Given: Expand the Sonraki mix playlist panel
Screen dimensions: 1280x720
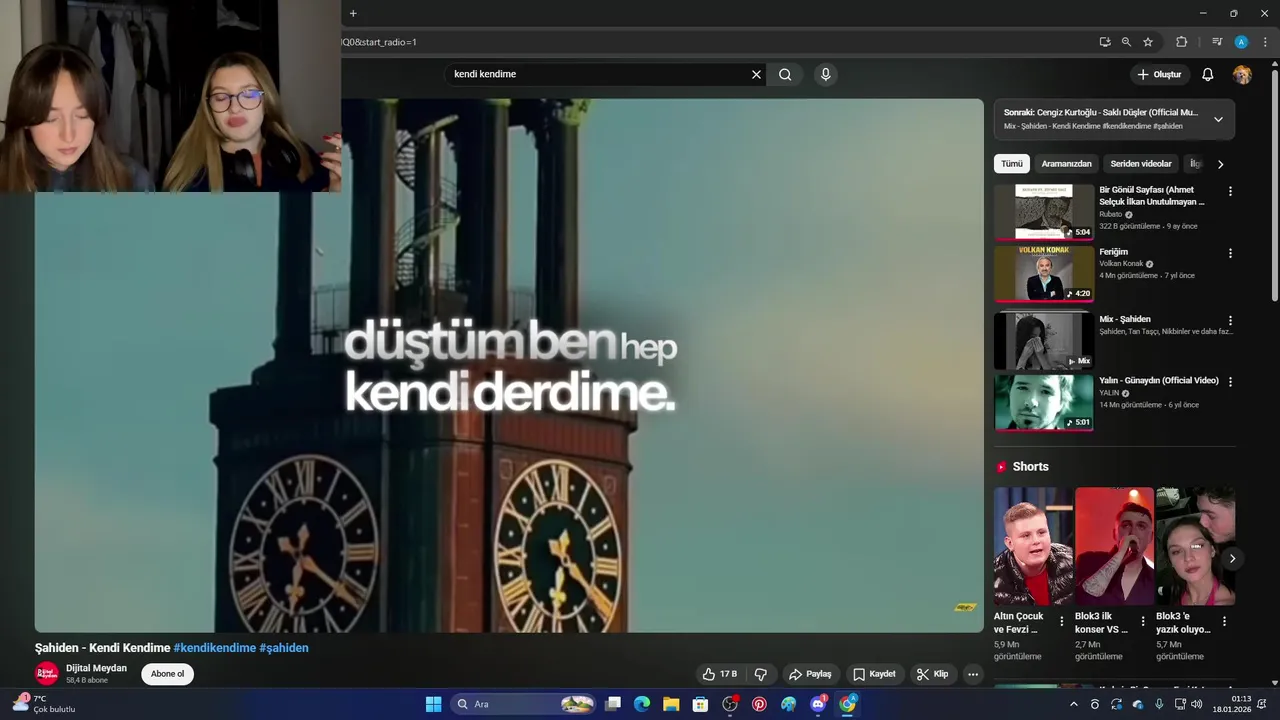Looking at the screenshot, I should 1218,119.
